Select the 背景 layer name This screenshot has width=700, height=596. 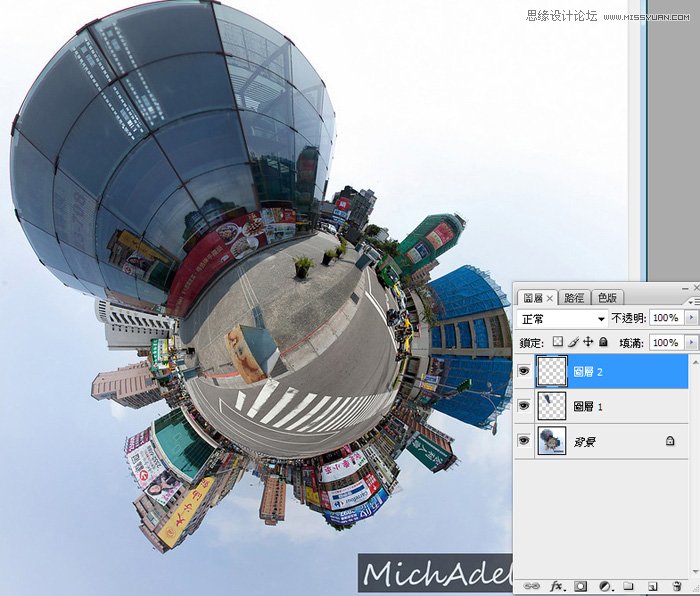(584, 442)
